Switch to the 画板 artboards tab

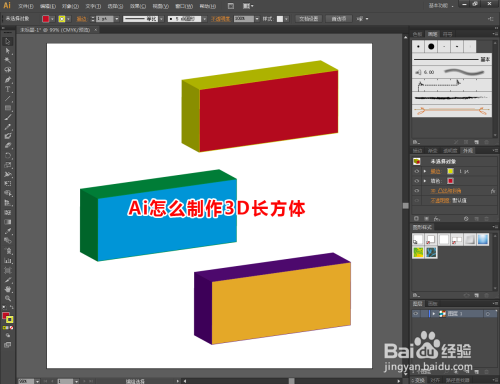433,304
